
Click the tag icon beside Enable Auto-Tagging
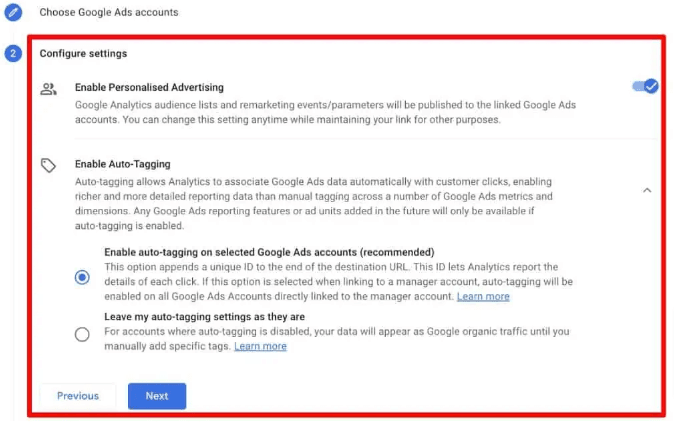[x=48, y=165]
